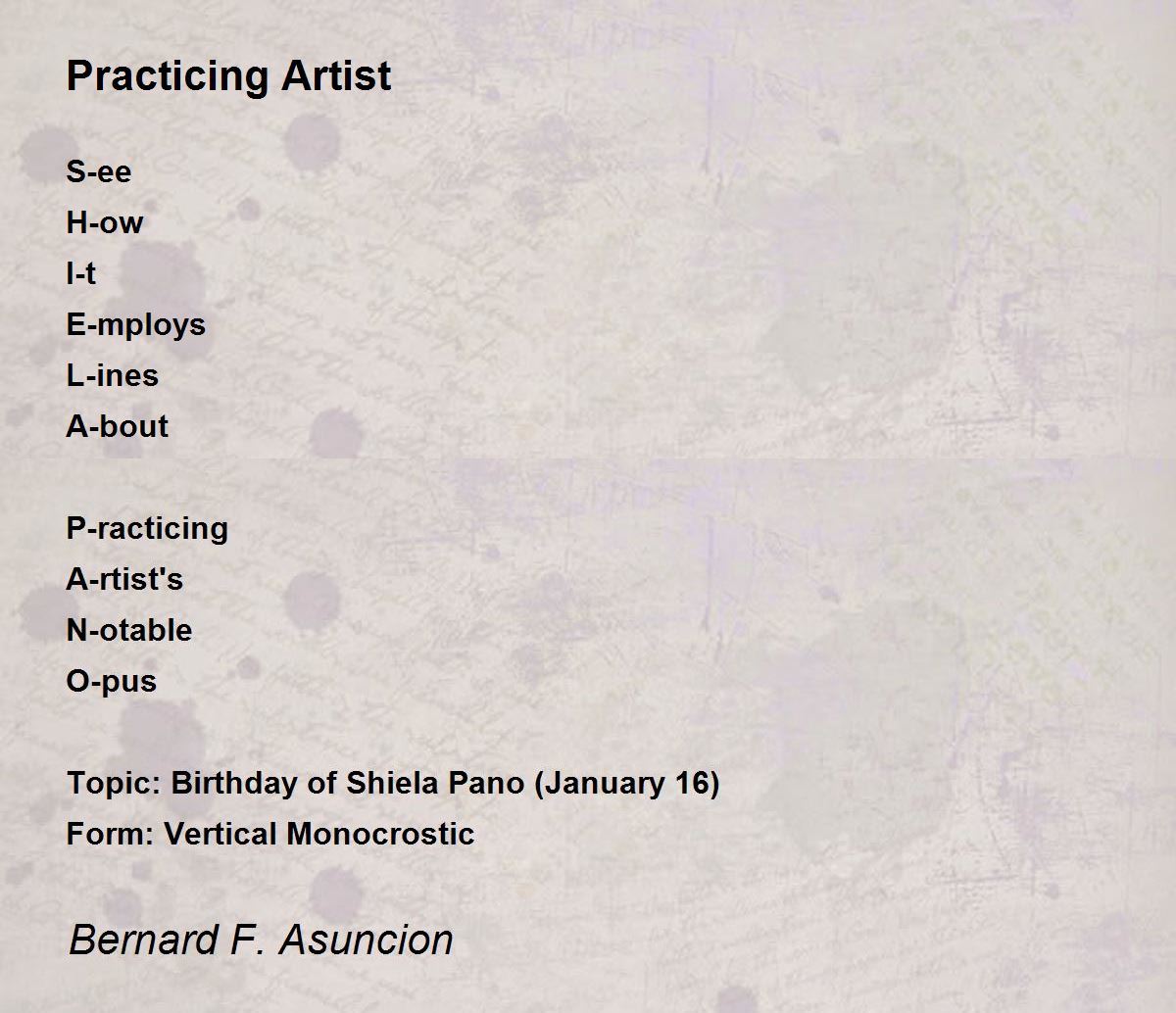Click the Topic line about Shiela Pano
The image size is (1176, 1013).
coord(393,784)
